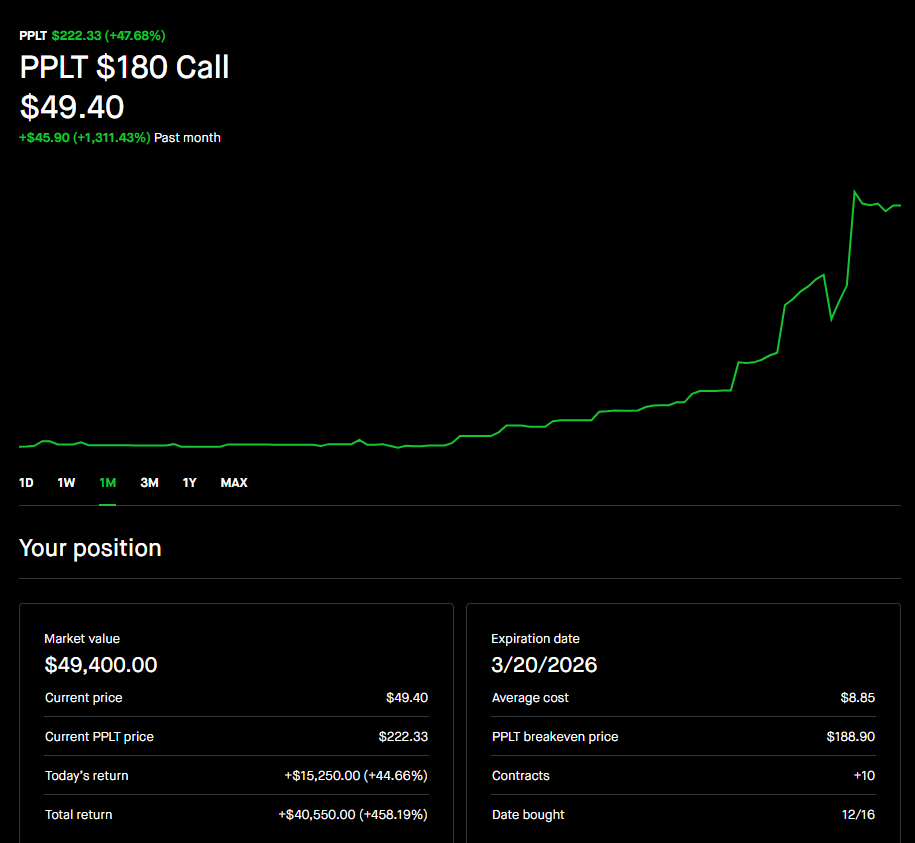This screenshot has height=843, width=915.
Task: Click the Current PPLT price label
Action: click(99, 737)
